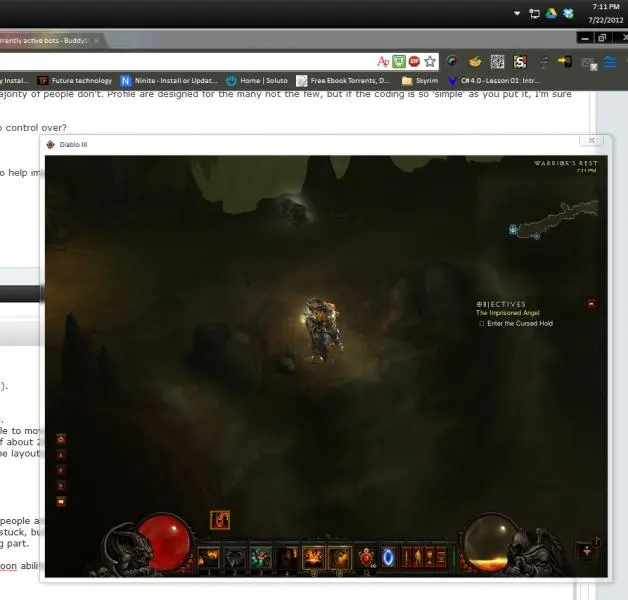Bookmark page with the star icon
Screen dimensions: 628x600
coord(430,61)
